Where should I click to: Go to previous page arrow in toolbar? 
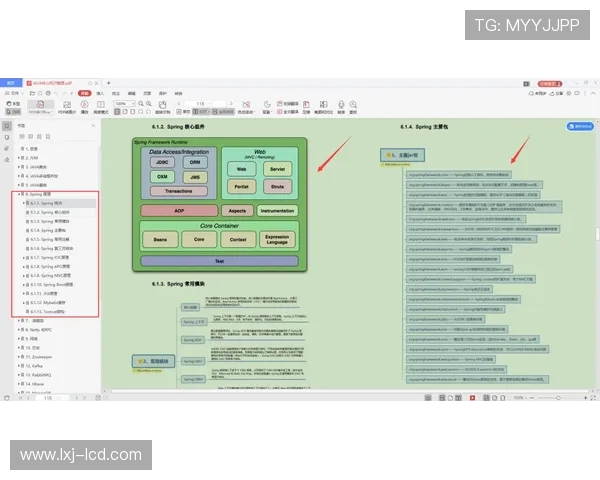(179, 104)
